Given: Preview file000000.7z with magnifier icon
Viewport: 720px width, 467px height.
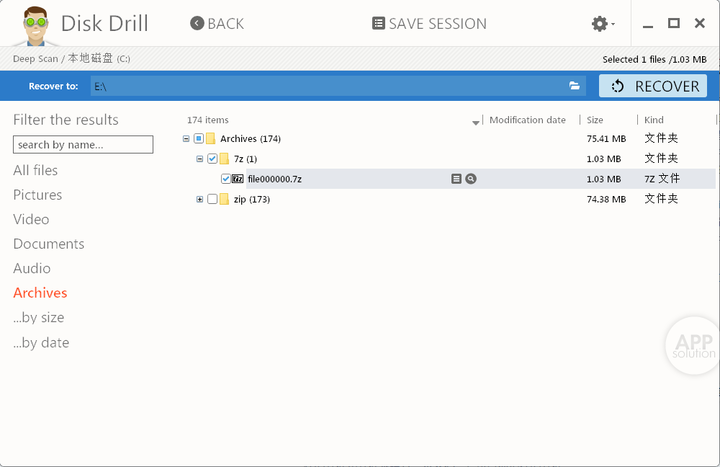Looking at the screenshot, I should [x=471, y=179].
